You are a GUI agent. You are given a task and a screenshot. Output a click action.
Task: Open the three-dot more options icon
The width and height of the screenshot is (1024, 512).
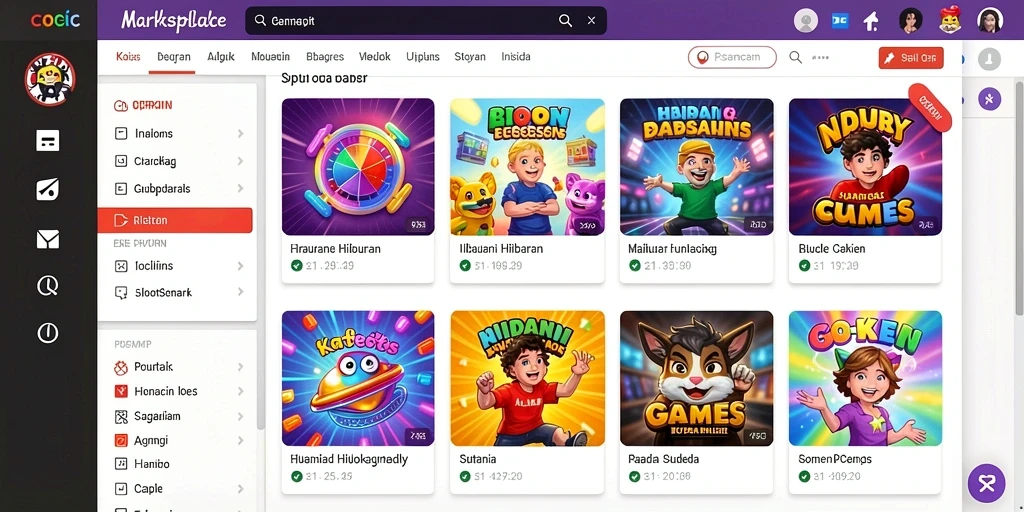(x=820, y=57)
